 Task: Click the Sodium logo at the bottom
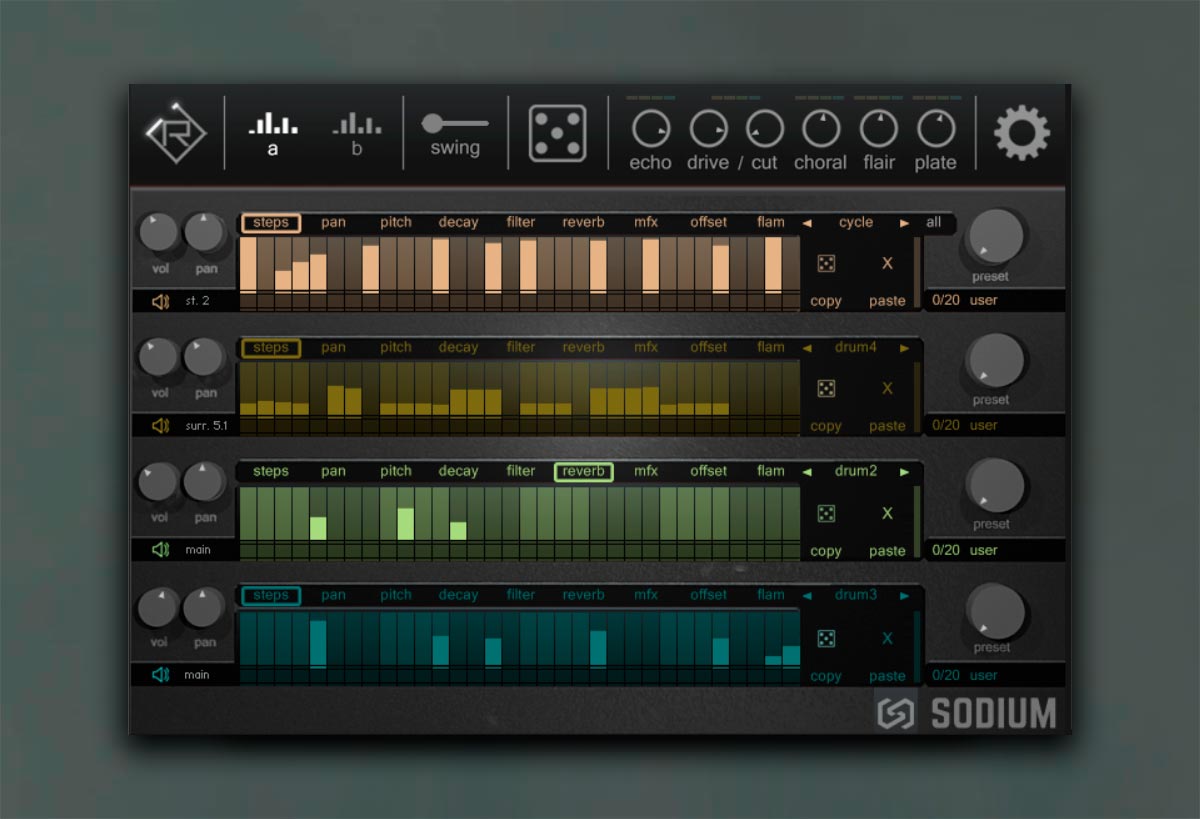(967, 714)
